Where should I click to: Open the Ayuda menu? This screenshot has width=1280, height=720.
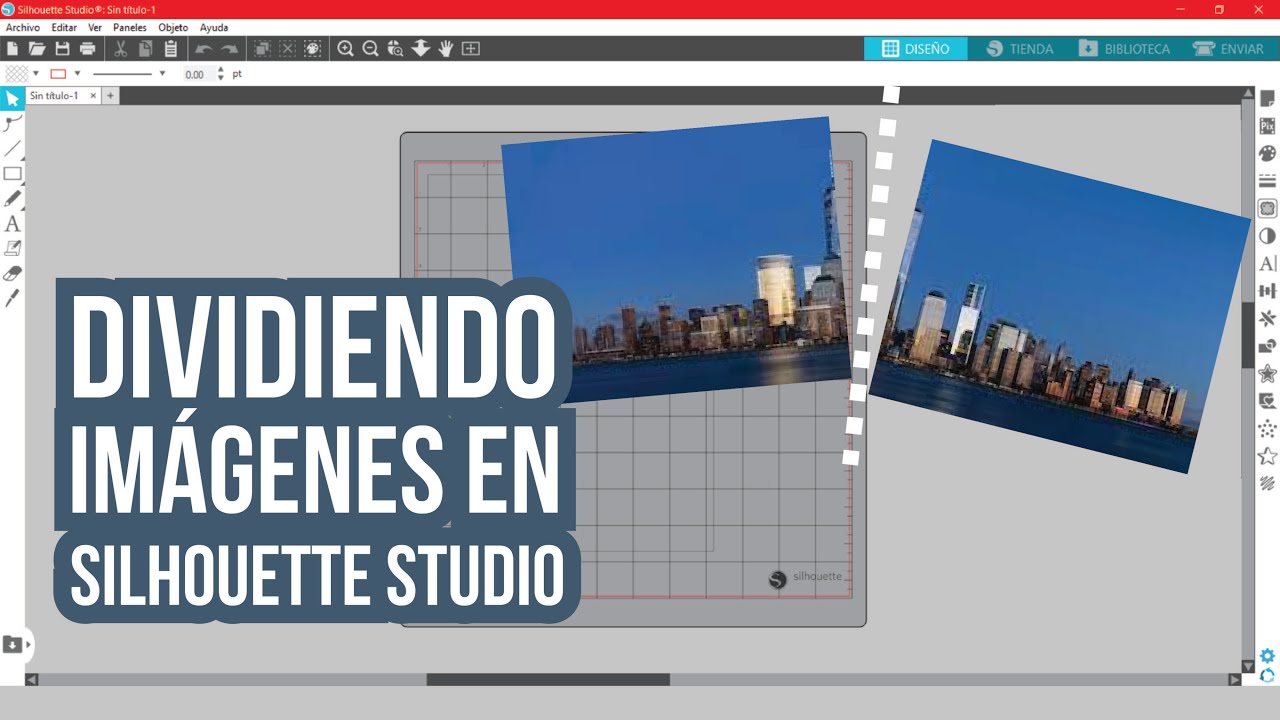click(214, 28)
